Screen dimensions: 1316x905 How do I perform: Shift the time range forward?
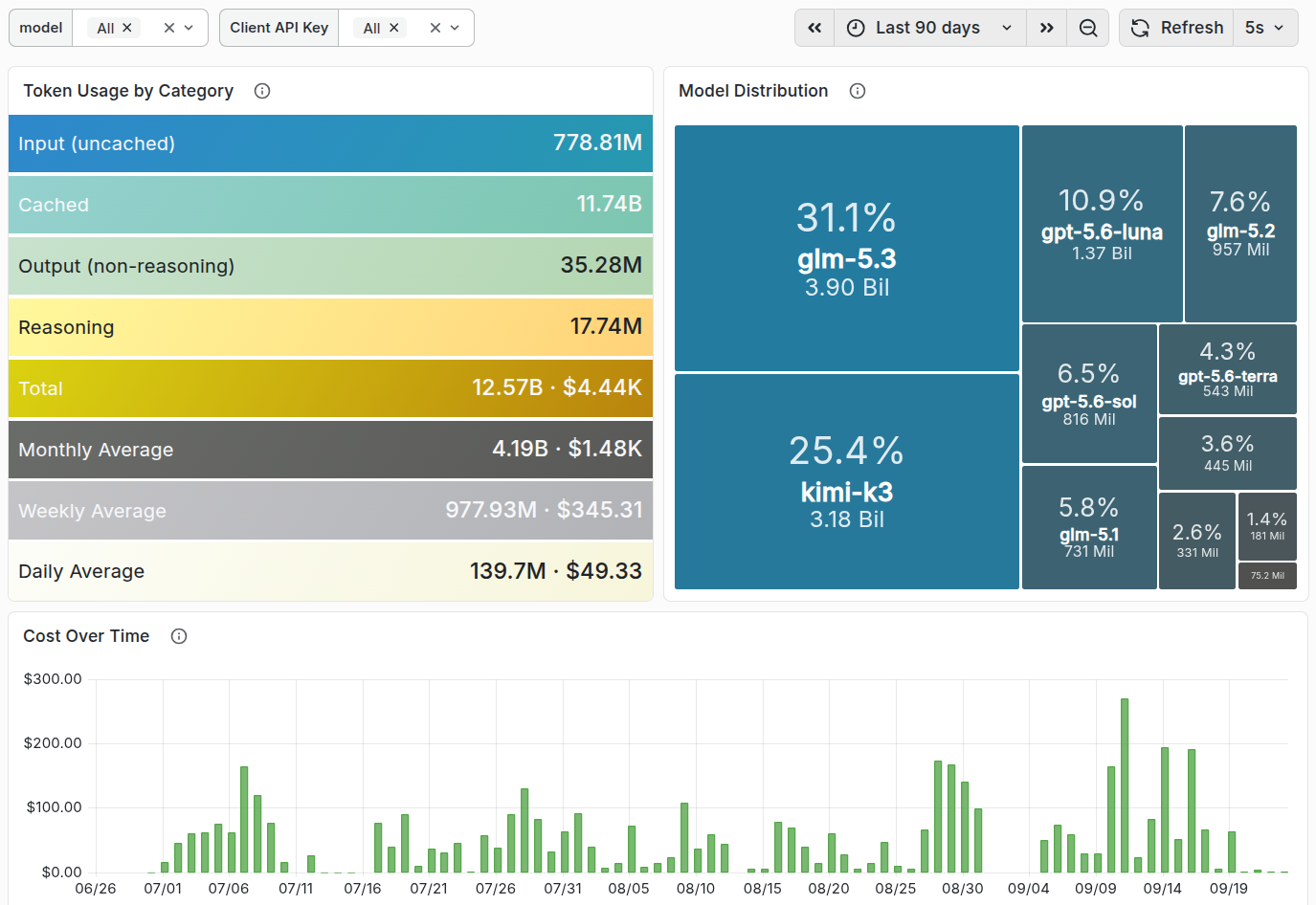[x=1047, y=28]
